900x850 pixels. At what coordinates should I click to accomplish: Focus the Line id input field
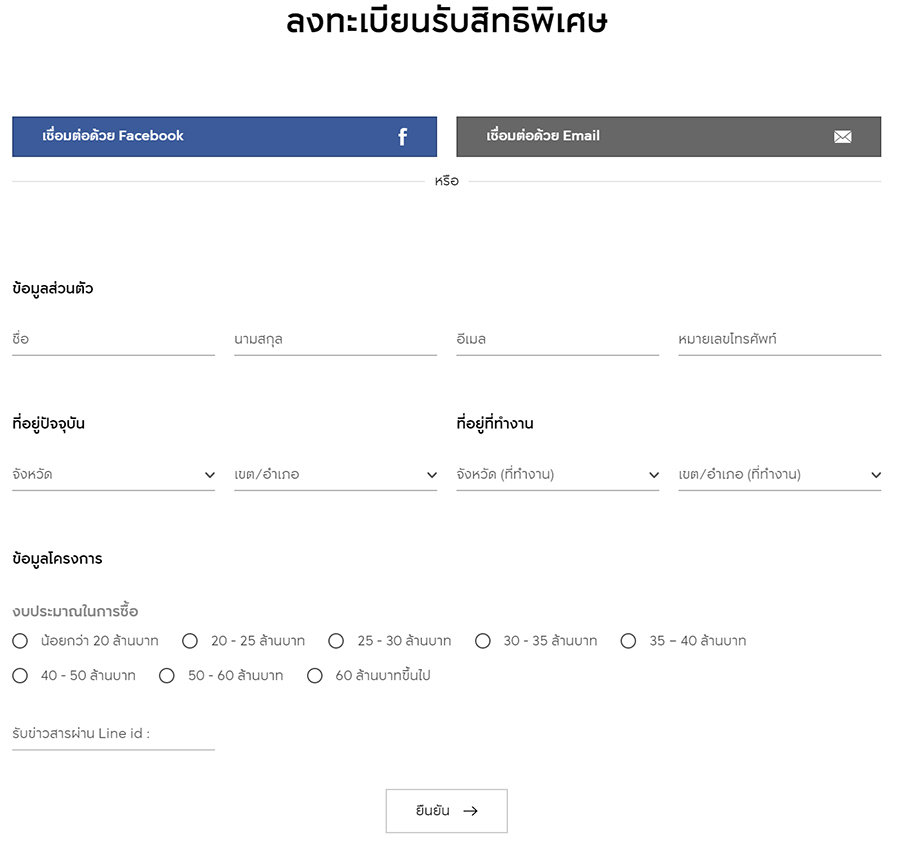point(113,734)
